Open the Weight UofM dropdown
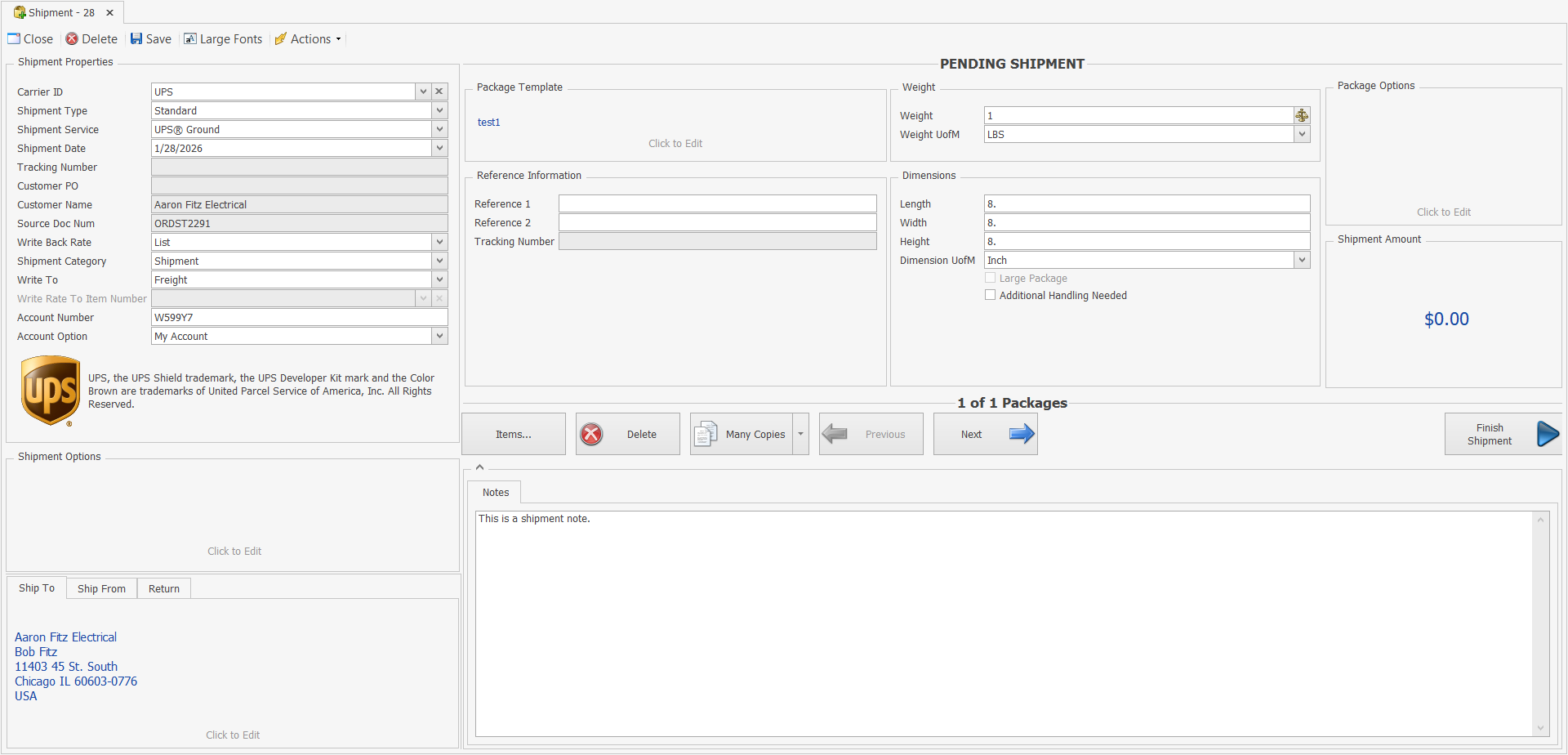This screenshot has height=755, width=1568. point(1302,135)
